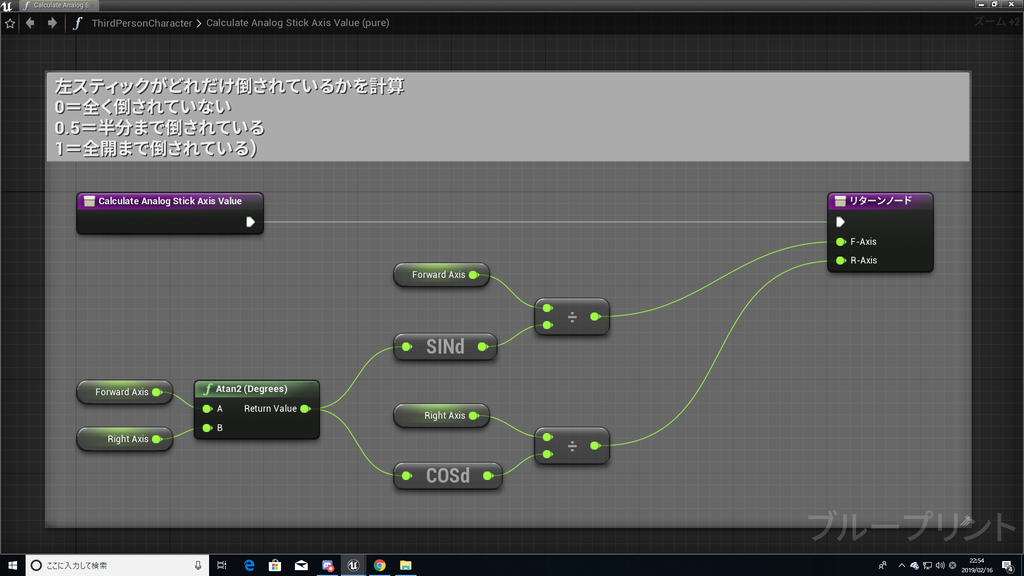Open Google Chrome from taskbar
Screen dimensions: 1024x576
[379, 566]
